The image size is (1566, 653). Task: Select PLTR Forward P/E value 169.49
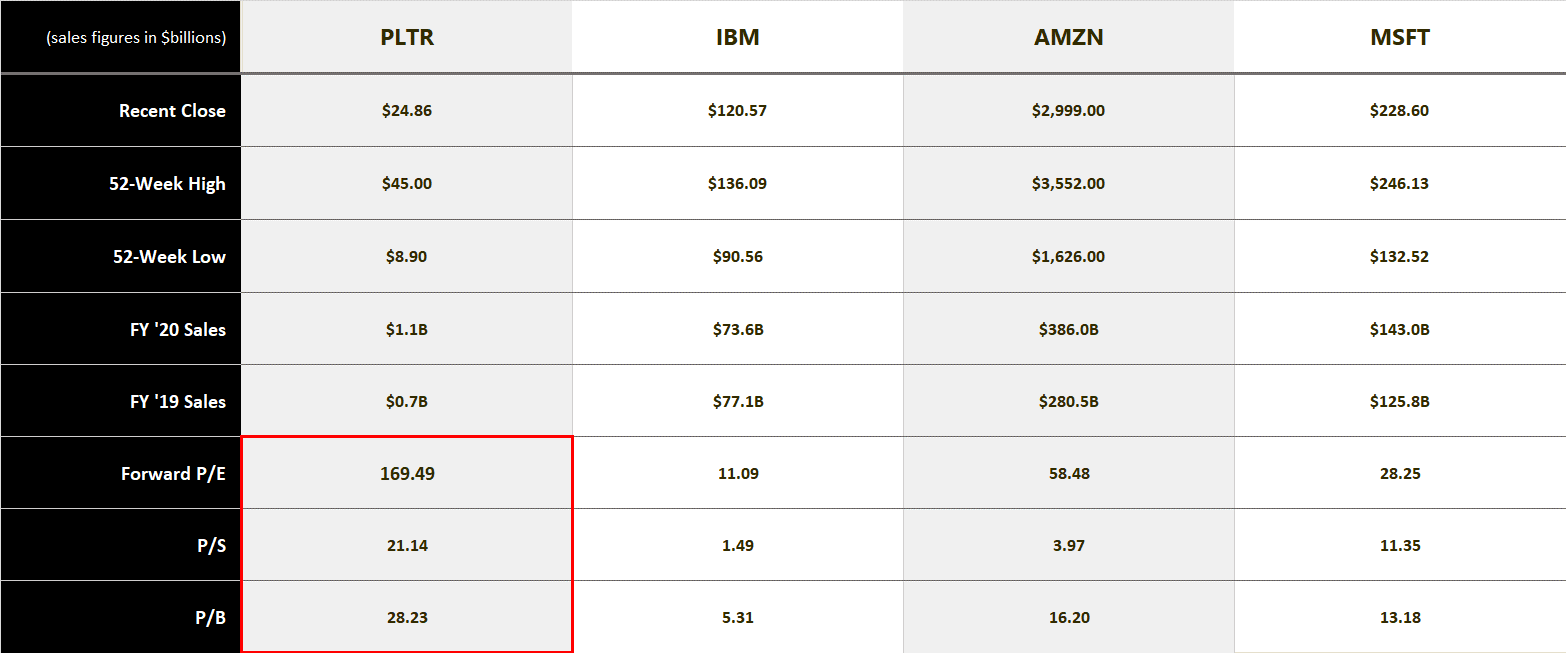(407, 473)
